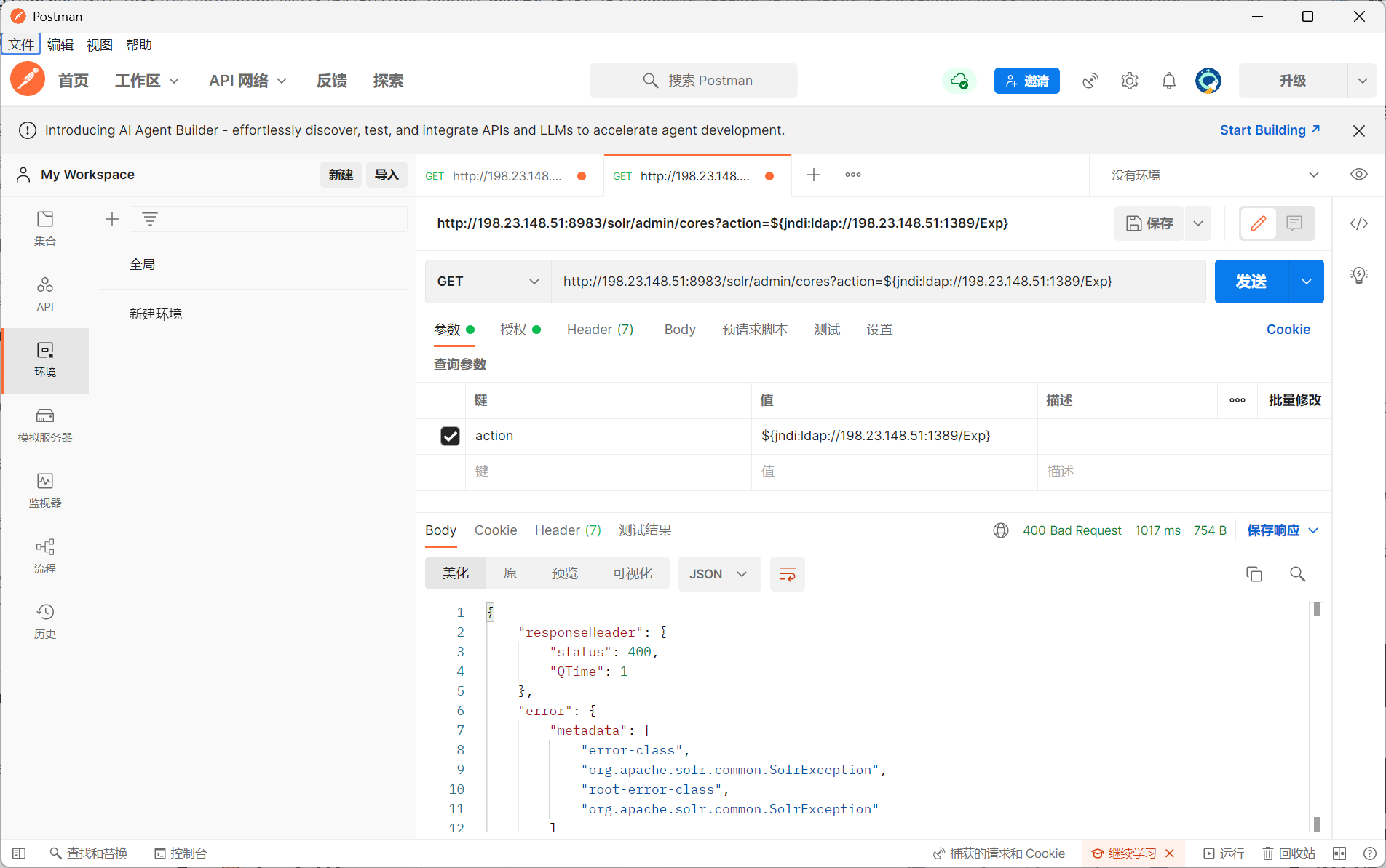Click the Postman home logo icon

coord(28,79)
